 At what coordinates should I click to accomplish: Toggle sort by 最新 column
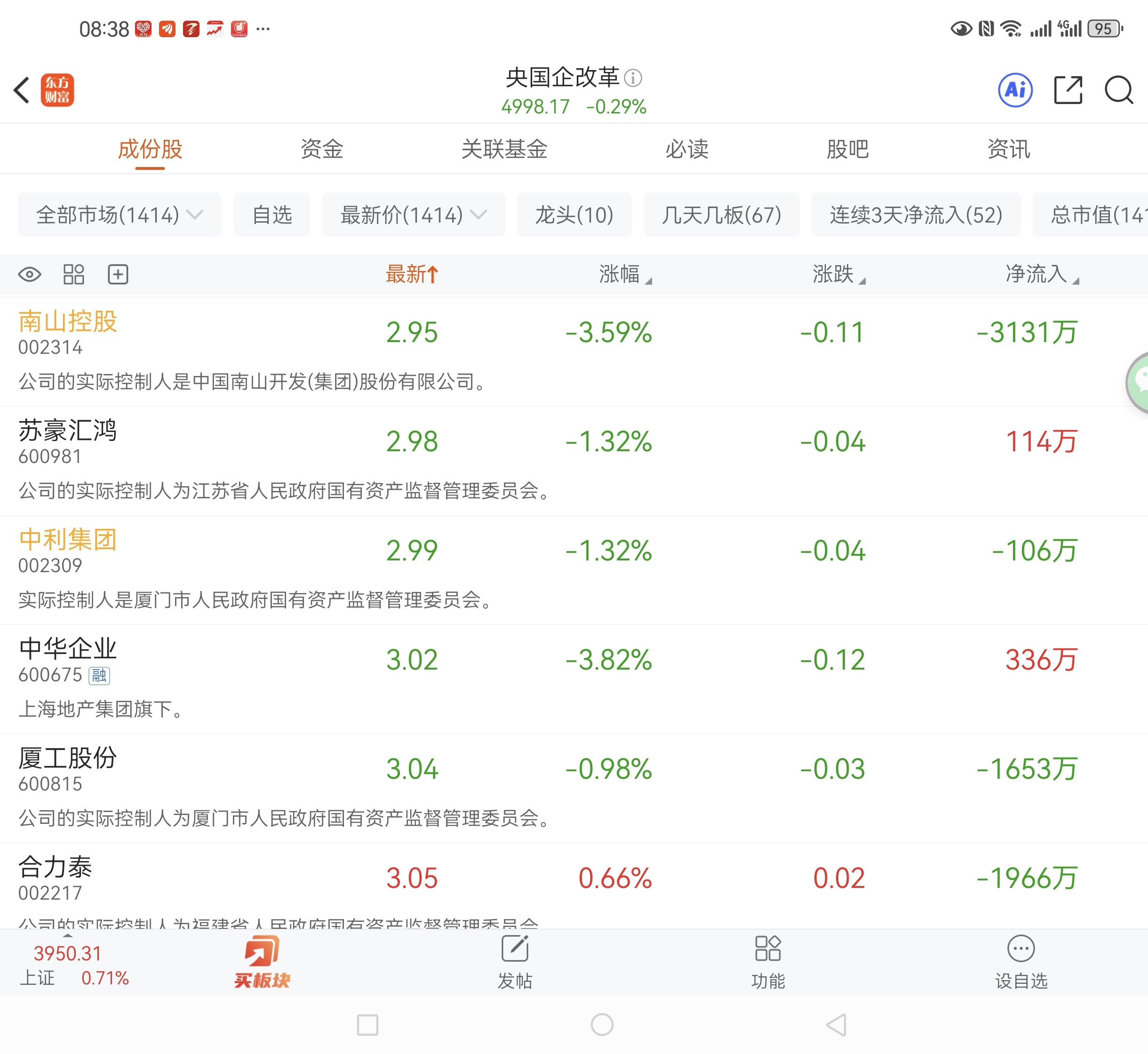[x=411, y=274]
